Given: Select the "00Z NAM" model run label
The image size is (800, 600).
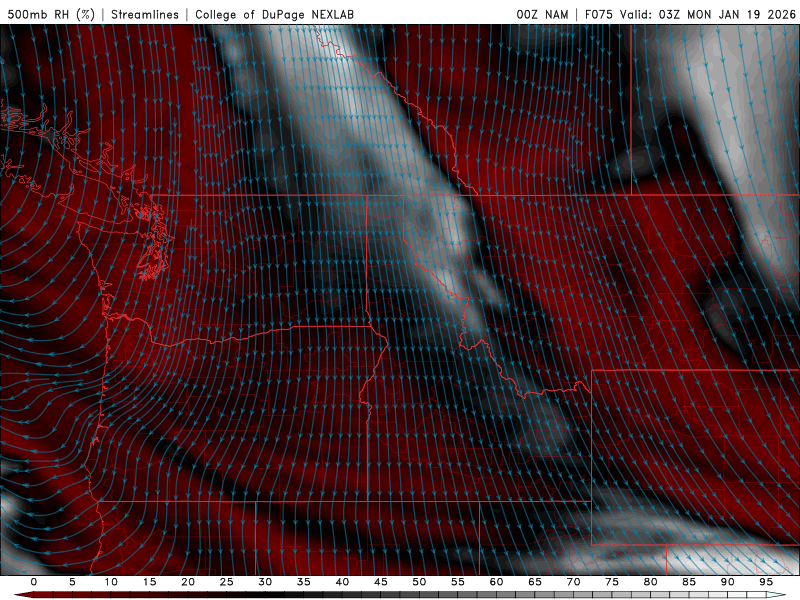Looking at the screenshot, I should coord(542,14).
